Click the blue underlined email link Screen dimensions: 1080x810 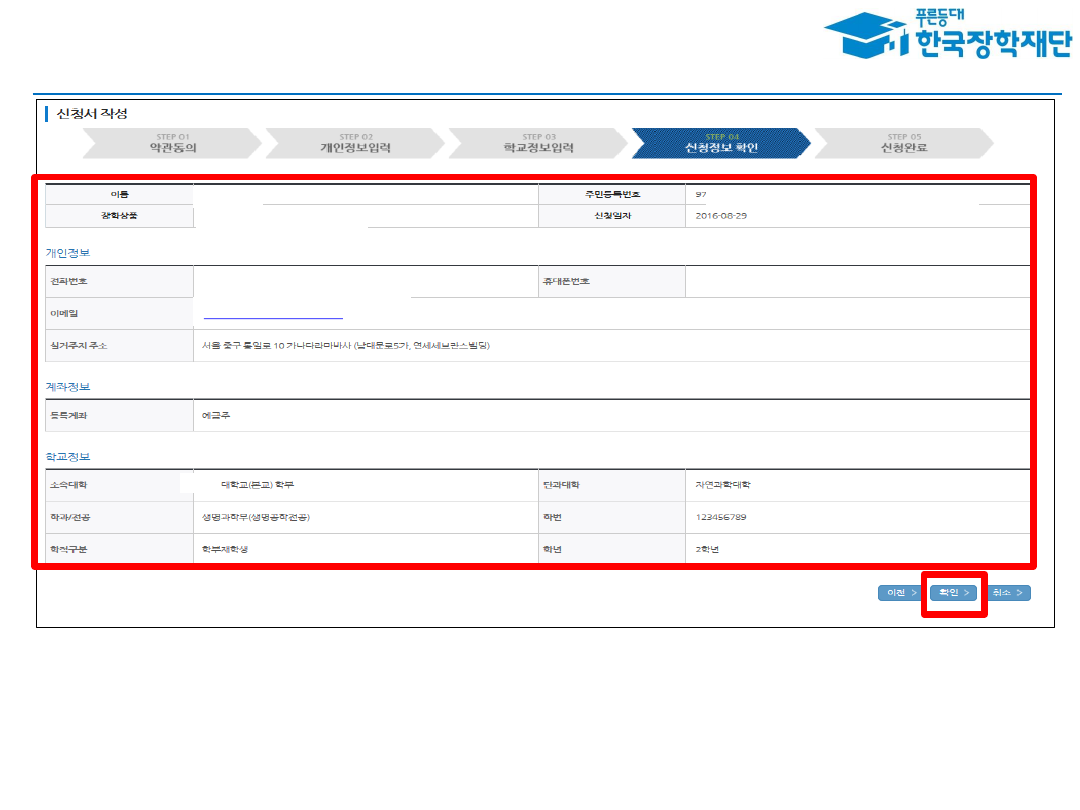point(273,314)
